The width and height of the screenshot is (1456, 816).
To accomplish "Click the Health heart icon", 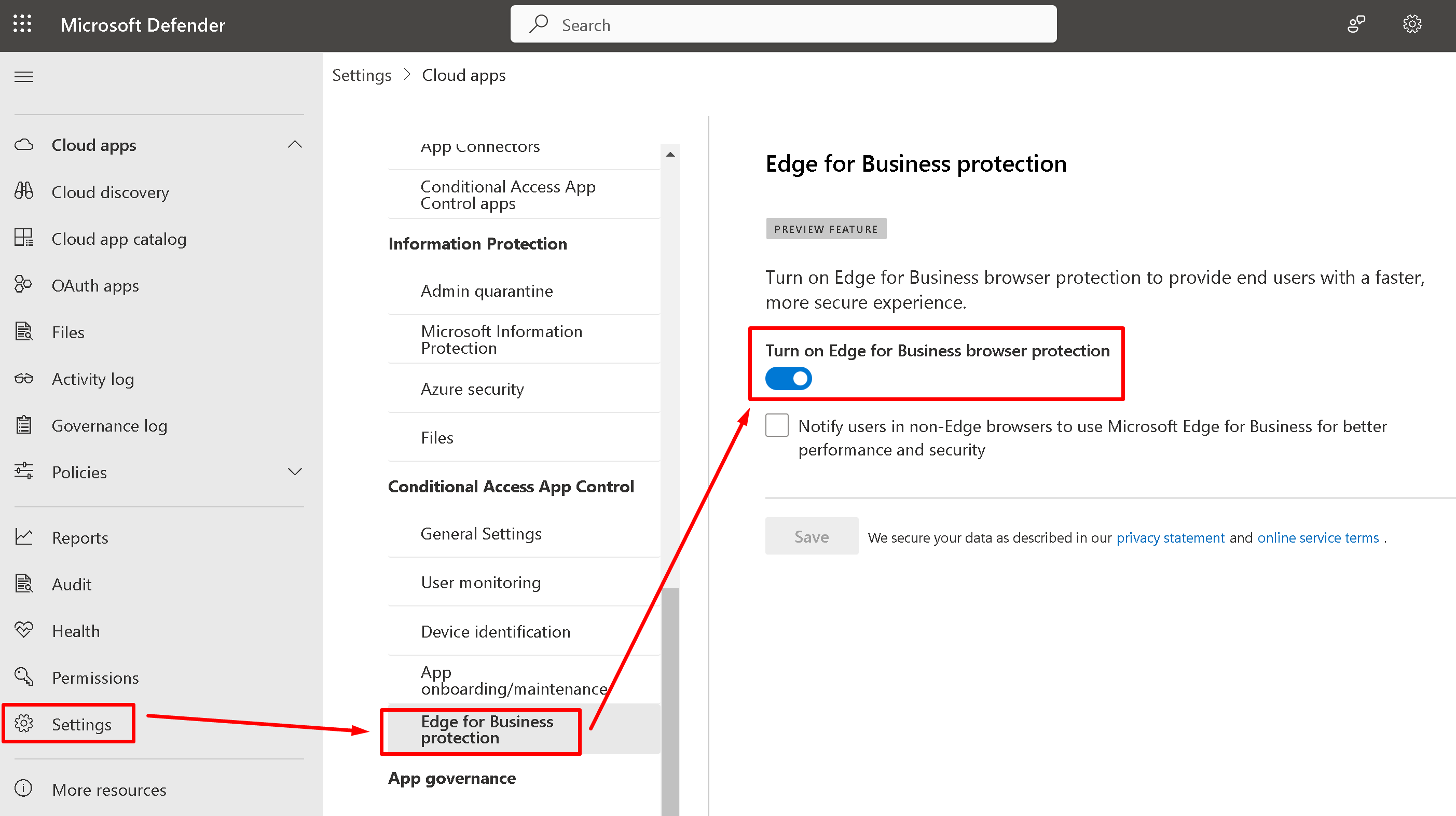I will (x=24, y=630).
